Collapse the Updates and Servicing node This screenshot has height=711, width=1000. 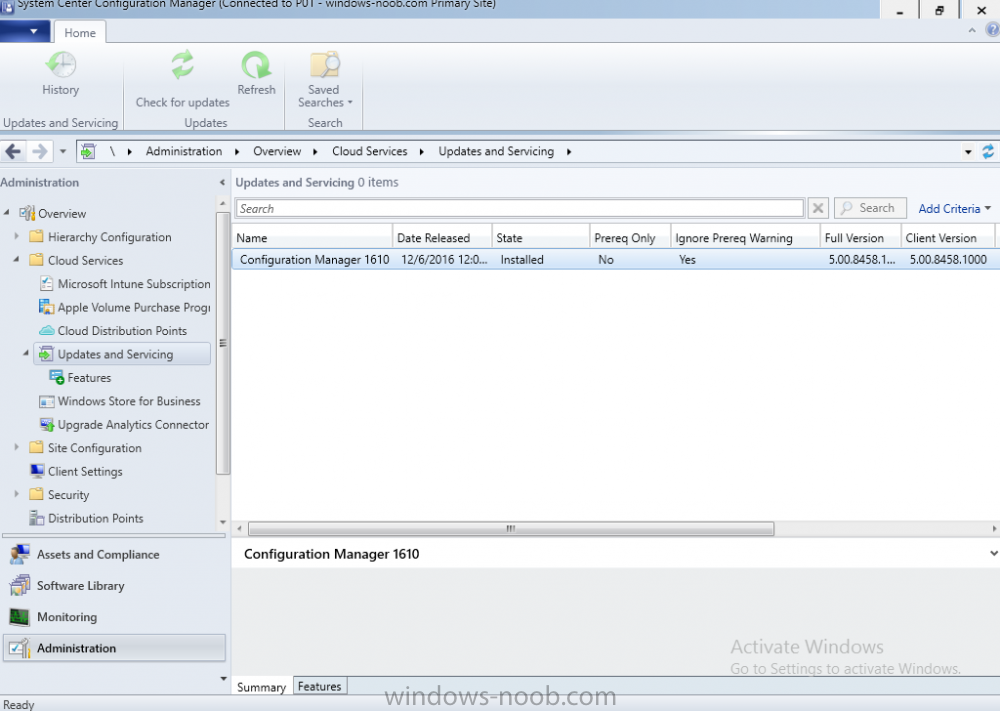(26, 353)
